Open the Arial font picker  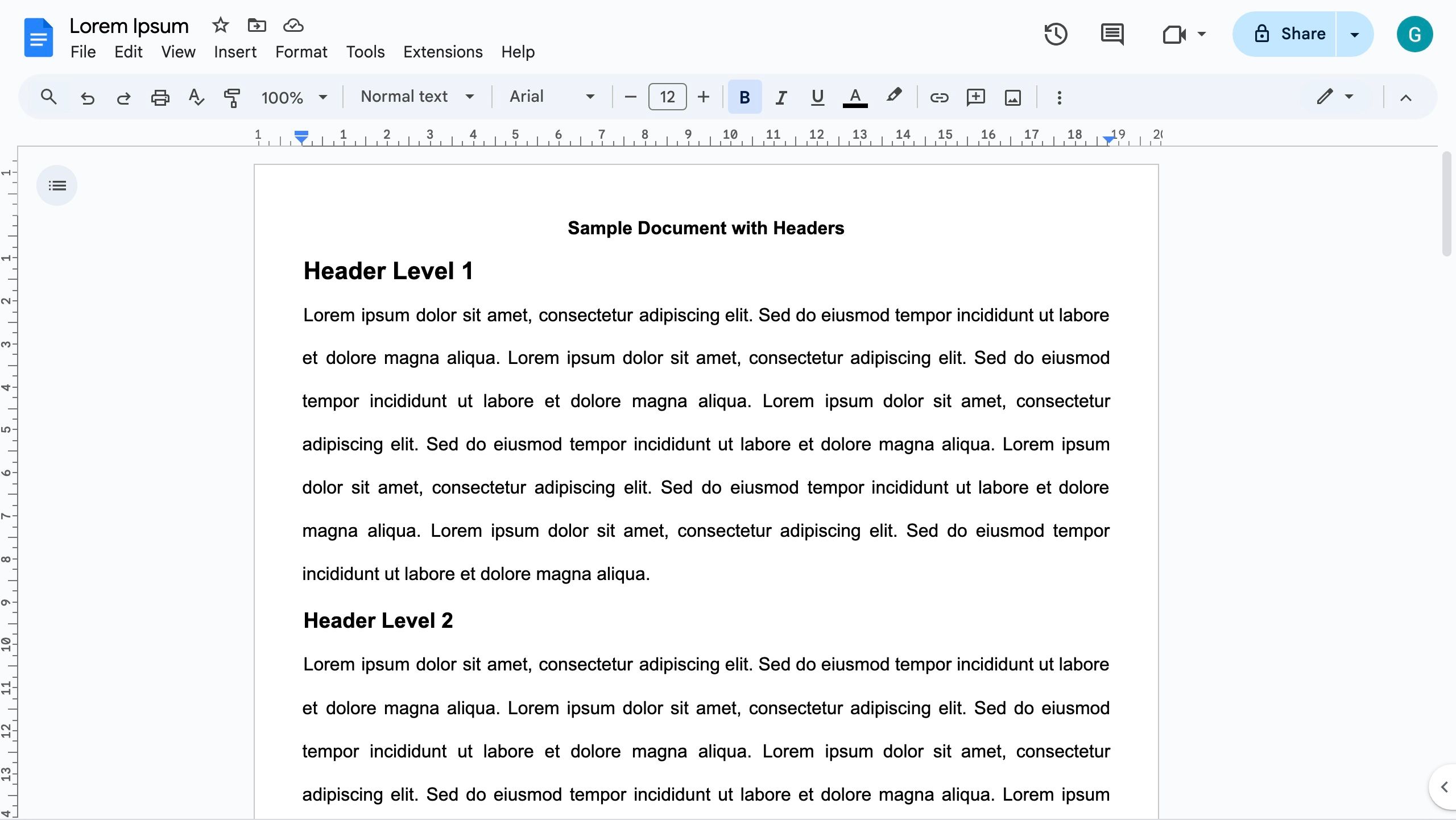(549, 97)
